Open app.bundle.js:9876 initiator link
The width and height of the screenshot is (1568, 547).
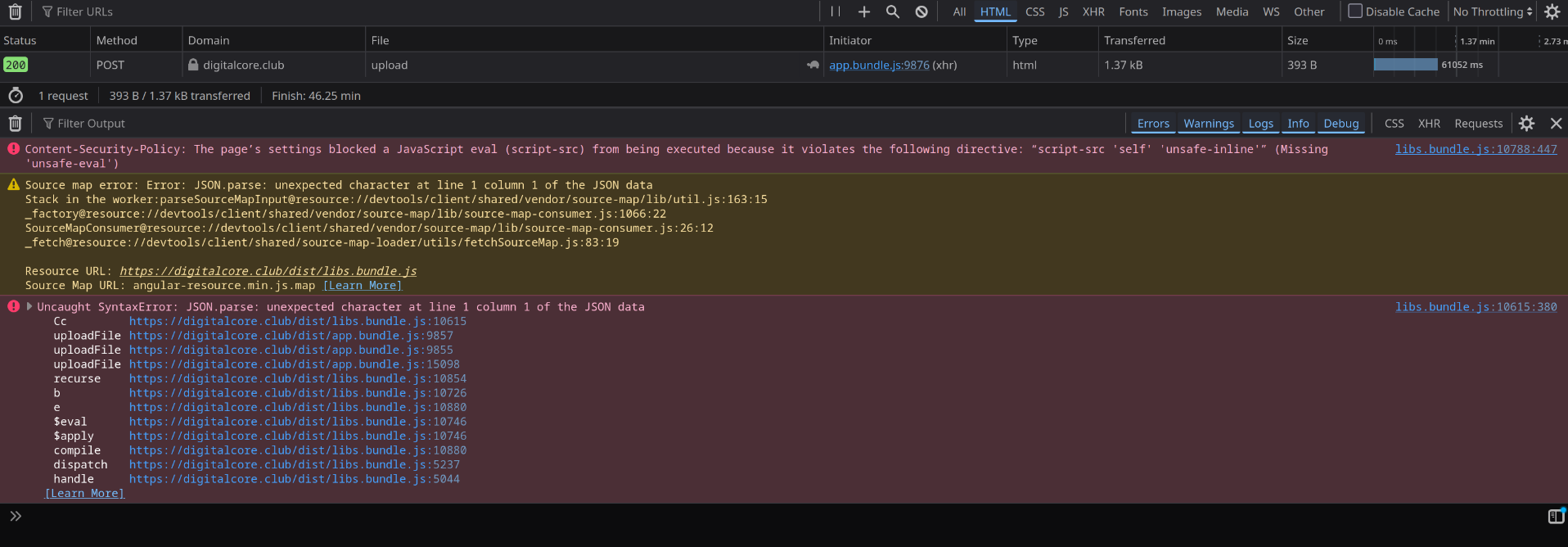(x=879, y=66)
